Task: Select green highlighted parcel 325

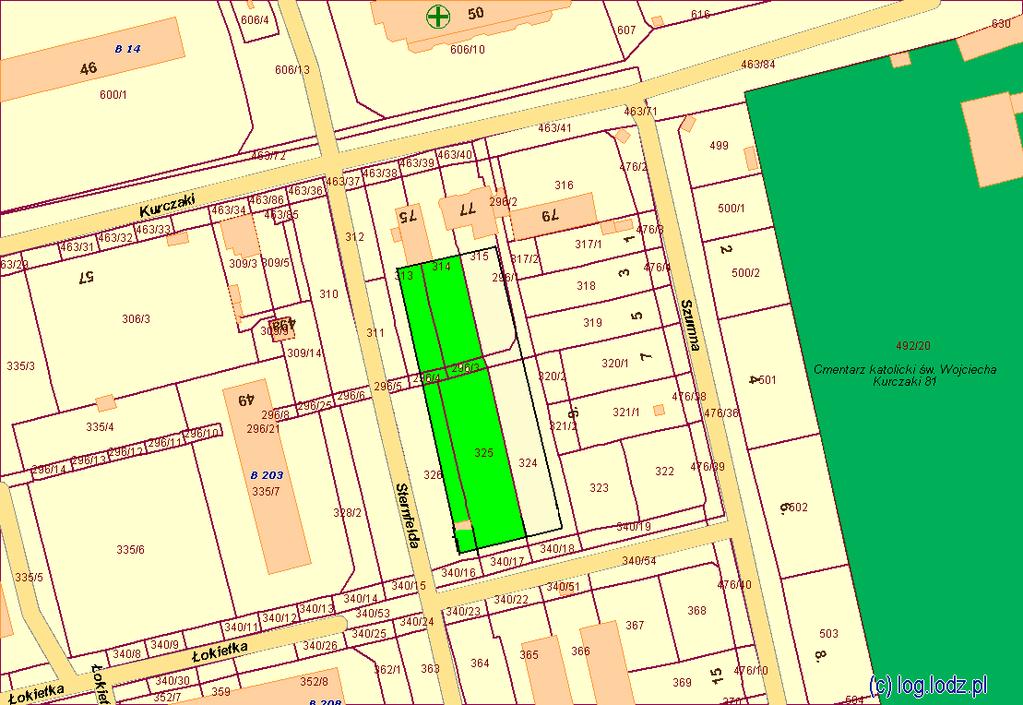Action: coord(483,453)
